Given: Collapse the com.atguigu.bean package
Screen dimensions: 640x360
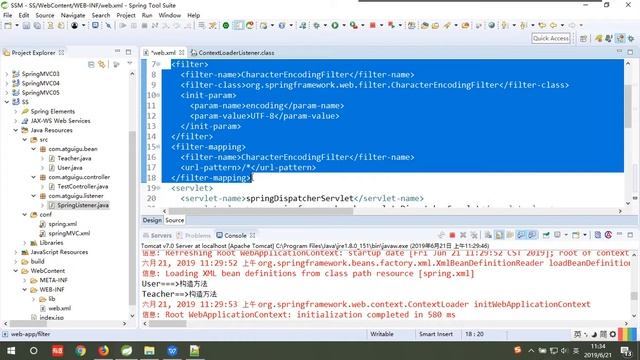Looking at the screenshot, I should pos(33,149).
